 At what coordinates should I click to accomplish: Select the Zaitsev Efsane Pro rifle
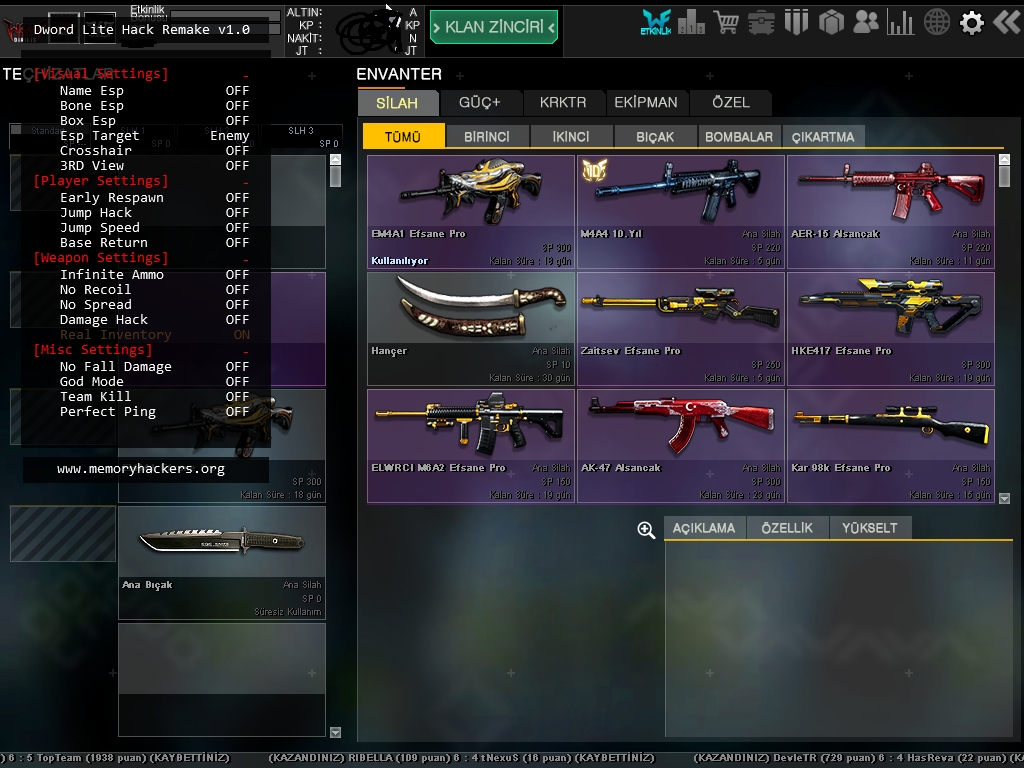click(680, 328)
